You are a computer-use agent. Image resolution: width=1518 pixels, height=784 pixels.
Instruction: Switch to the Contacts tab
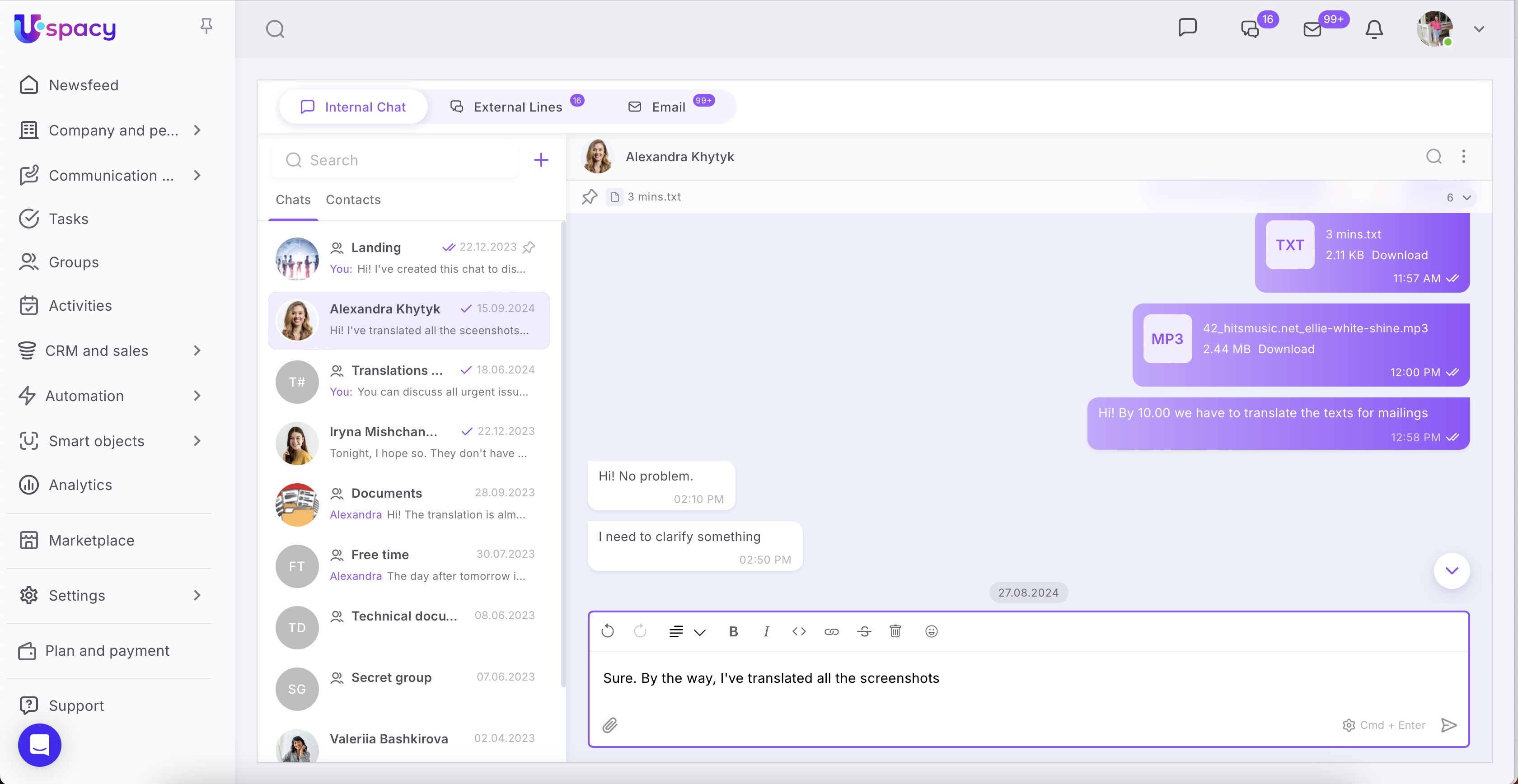[353, 200]
